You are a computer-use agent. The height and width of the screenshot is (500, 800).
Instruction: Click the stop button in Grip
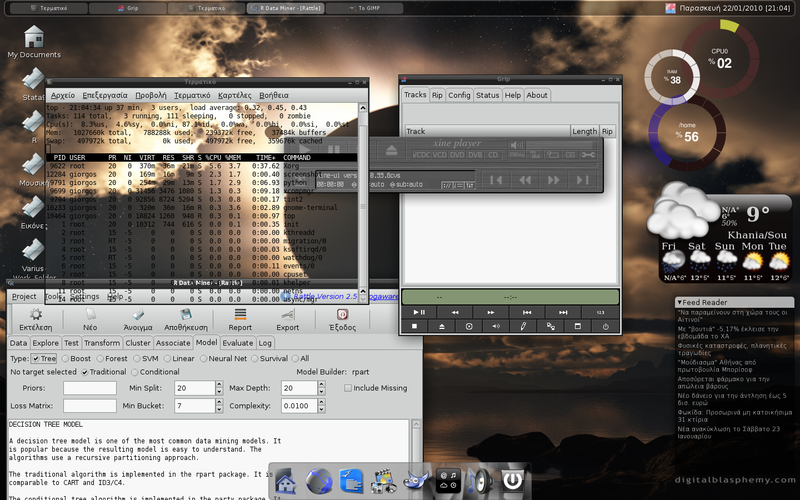pyautogui.click(x=415, y=327)
